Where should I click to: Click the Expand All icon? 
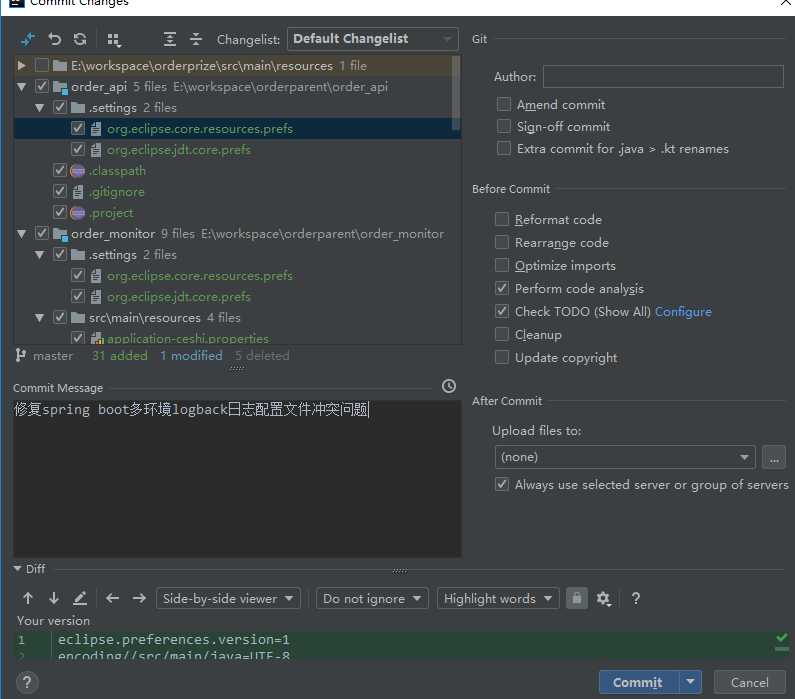[x=169, y=39]
